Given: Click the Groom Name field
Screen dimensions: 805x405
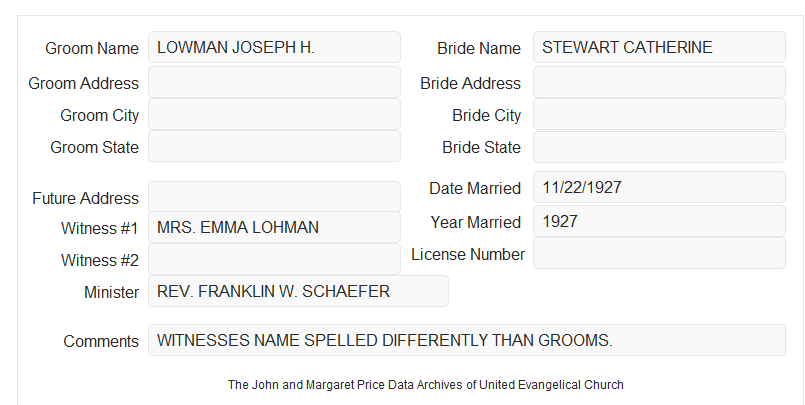Looking at the screenshot, I should coord(274,47).
